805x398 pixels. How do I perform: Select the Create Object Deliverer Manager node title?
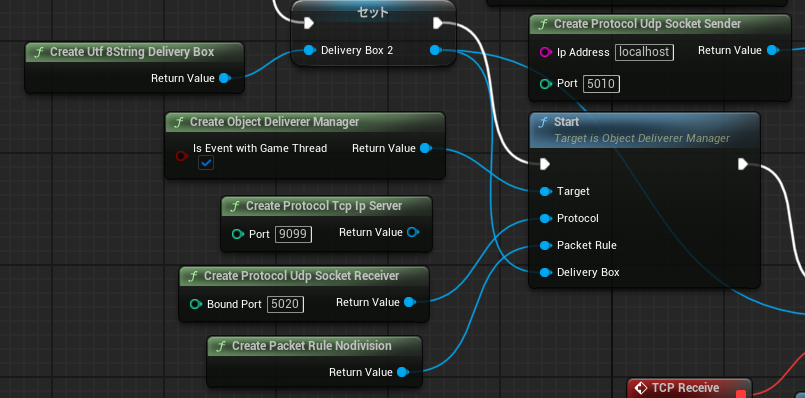click(275, 122)
